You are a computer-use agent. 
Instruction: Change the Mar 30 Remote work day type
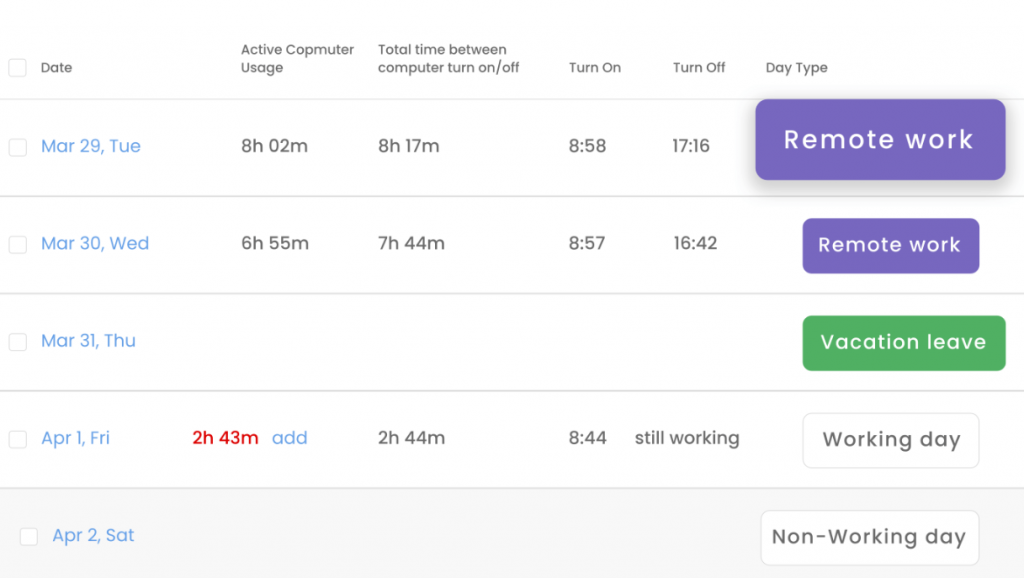pyautogui.click(x=890, y=245)
